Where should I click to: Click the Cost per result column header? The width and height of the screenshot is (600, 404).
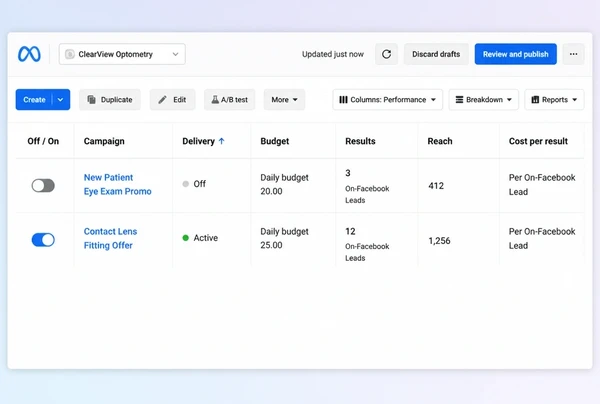[x=538, y=141]
